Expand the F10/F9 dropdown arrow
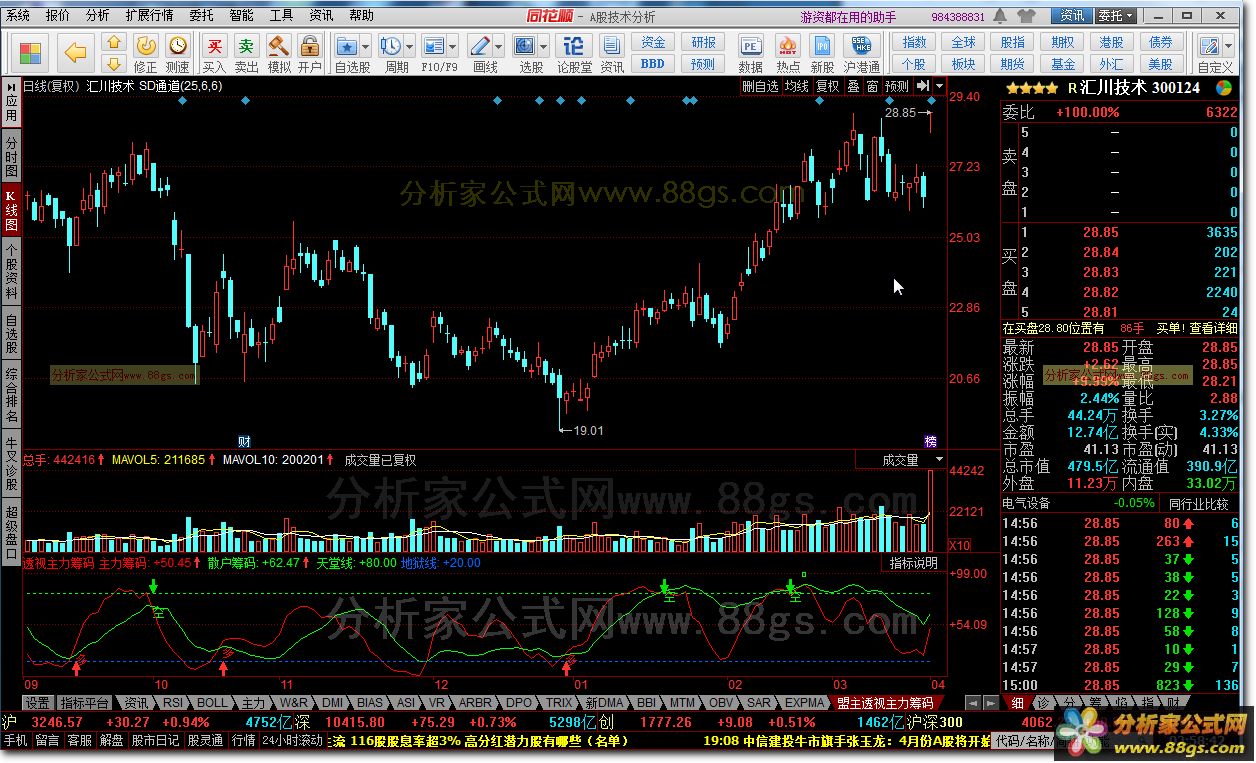 pyautogui.click(x=453, y=46)
